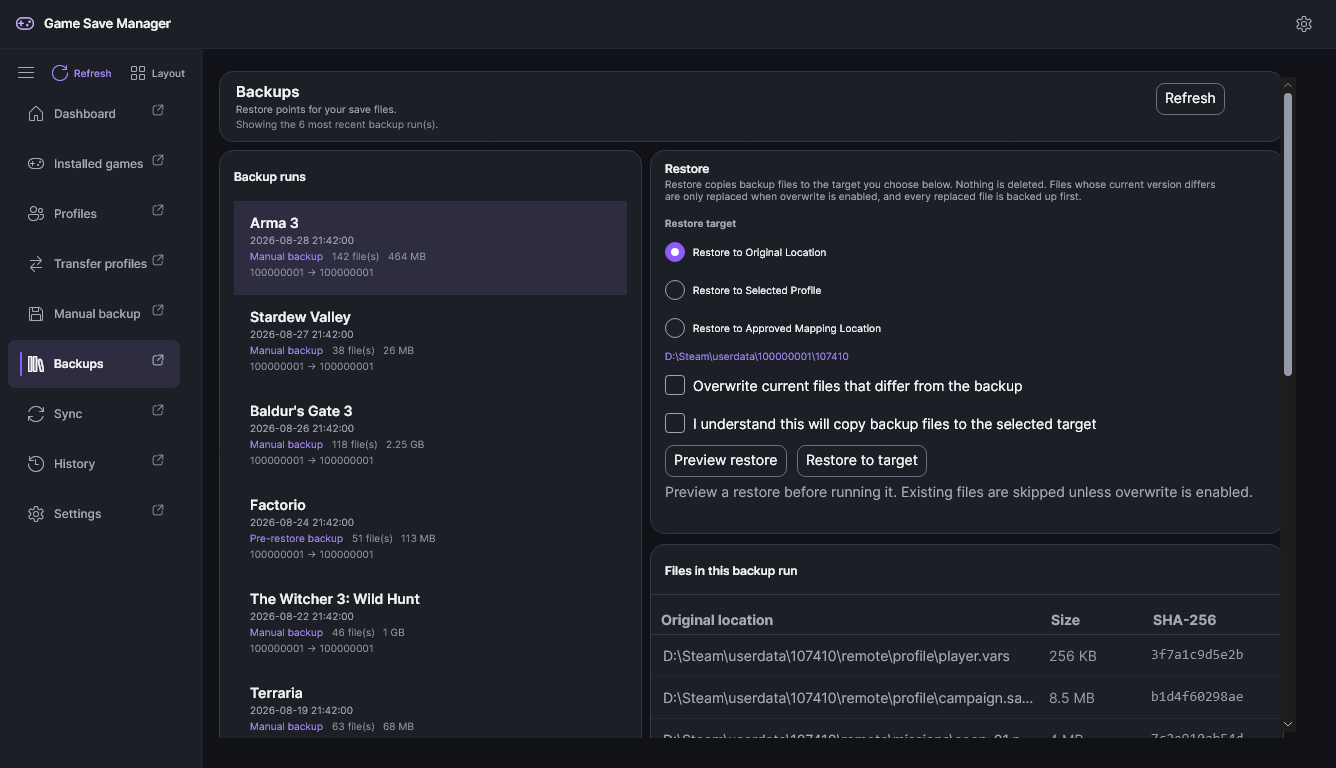Viewport: 1336px width, 768px height.
Task: Click the SHA-256 column header
Action: pyautogui.click(x=1184, y=620)
